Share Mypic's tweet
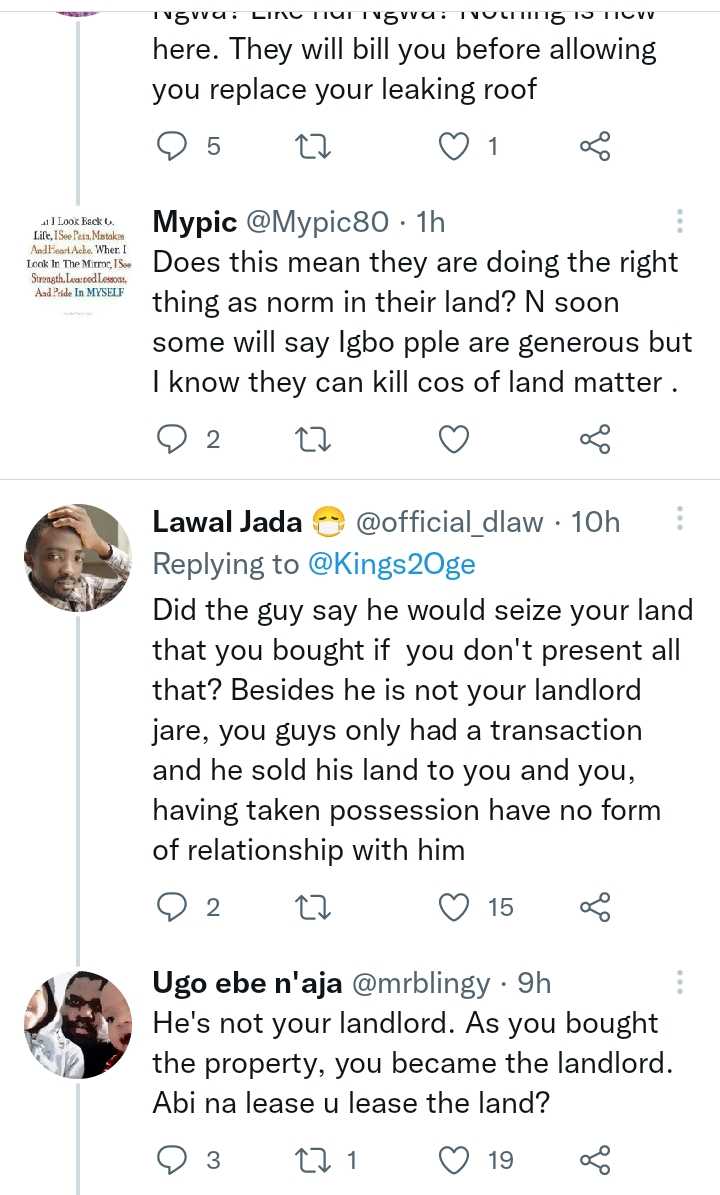720x1195 pixels. point(595,439)
